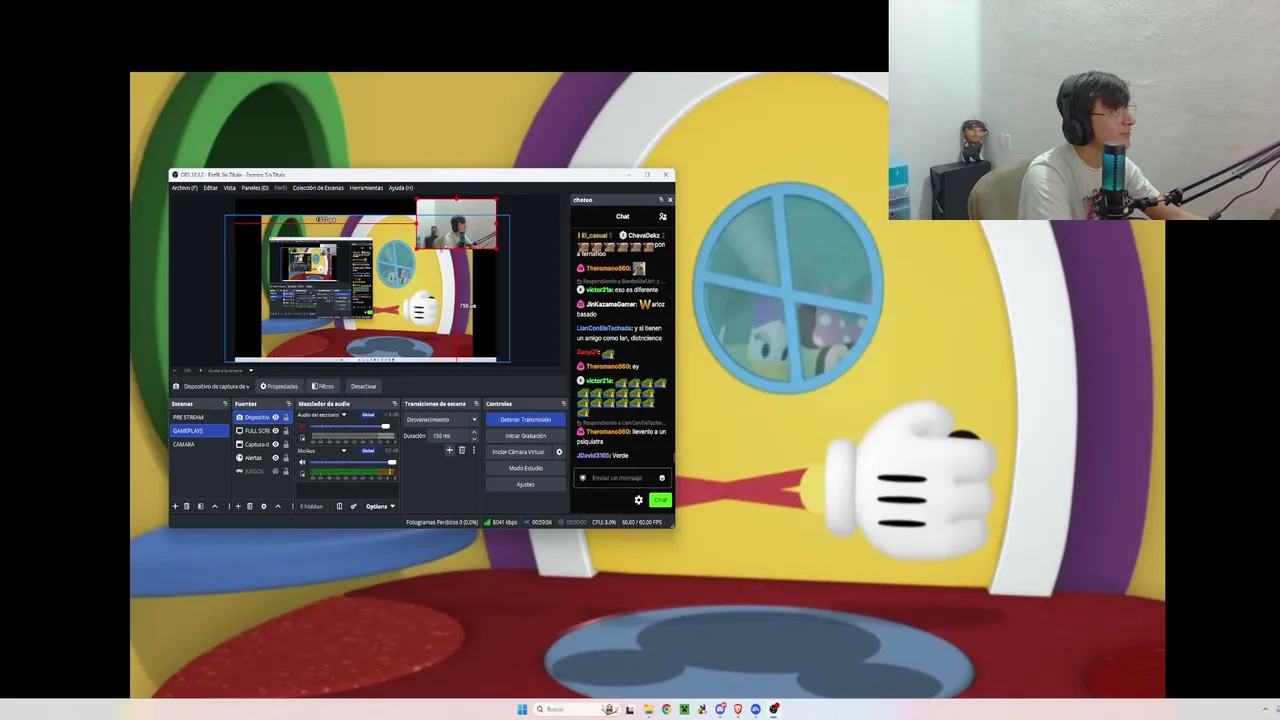Viewport: 1280px width, 720px height.
Task: Open Mic/Aux channel dropdown arrow
Action: pos(344,451)
